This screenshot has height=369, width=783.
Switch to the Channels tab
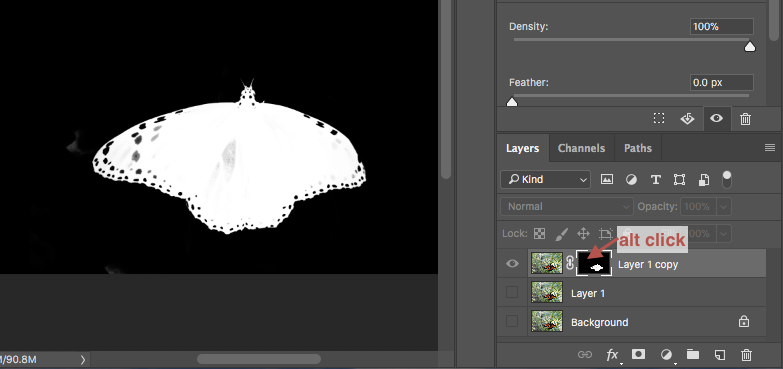coord(581,148)
